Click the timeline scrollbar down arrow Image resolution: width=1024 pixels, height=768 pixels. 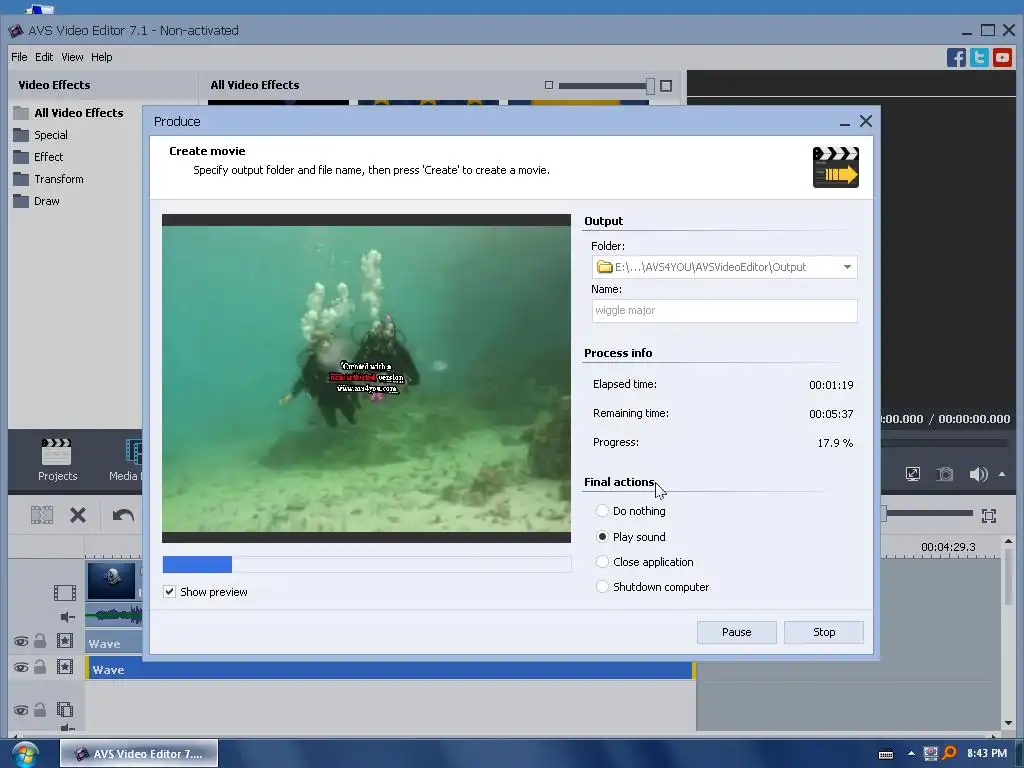(x=1008, y=723)
